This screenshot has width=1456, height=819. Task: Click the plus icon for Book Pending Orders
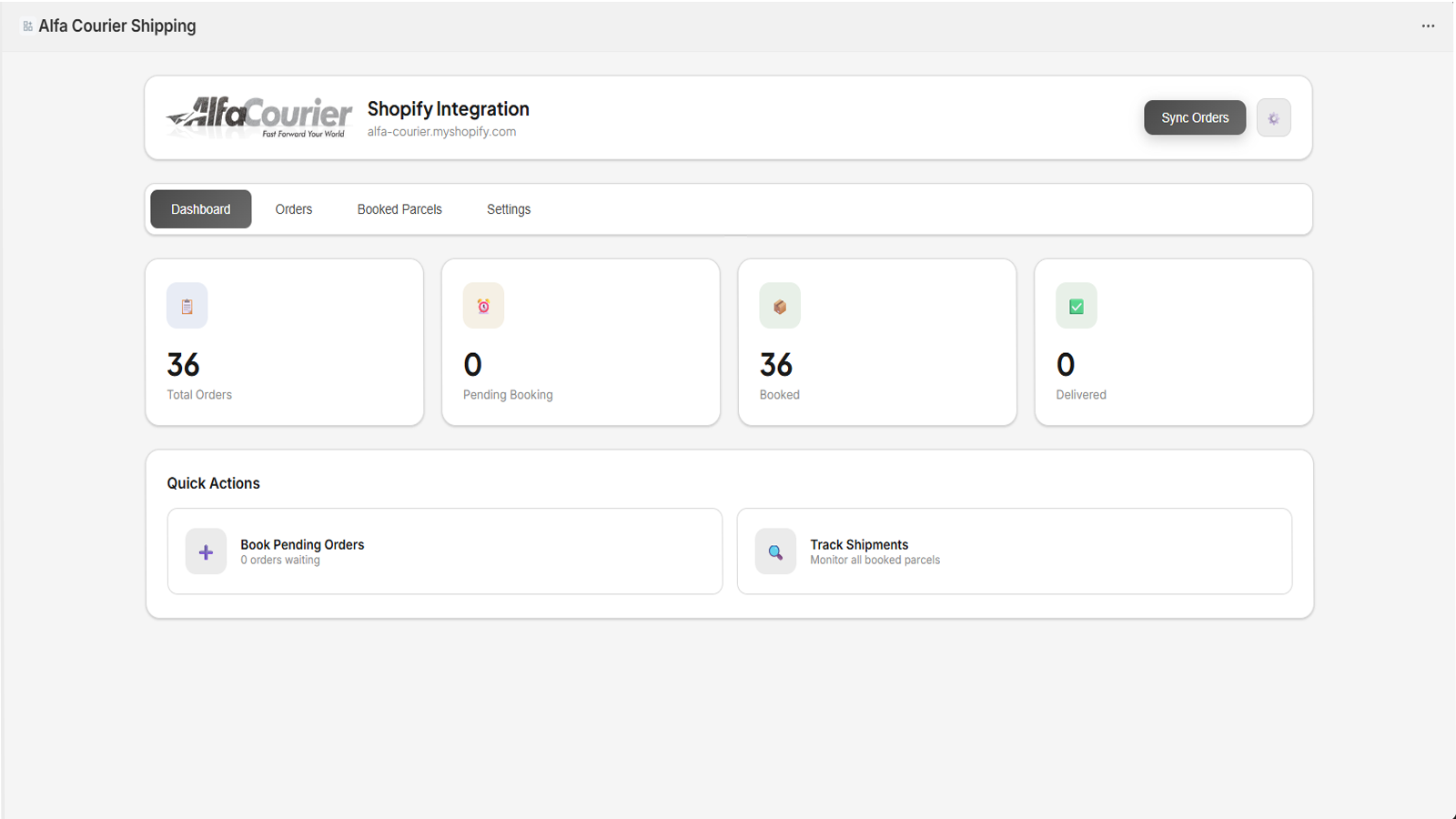pos(206,552)
